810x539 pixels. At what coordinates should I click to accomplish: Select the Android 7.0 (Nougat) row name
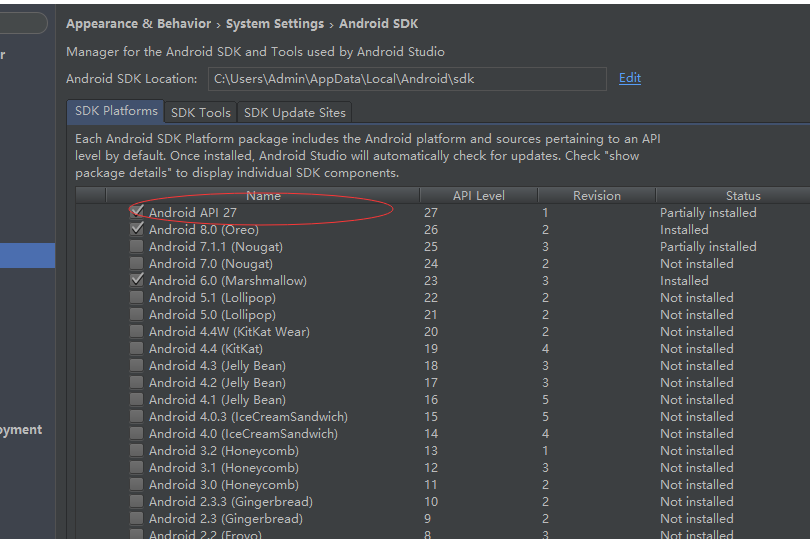point(211,264)
